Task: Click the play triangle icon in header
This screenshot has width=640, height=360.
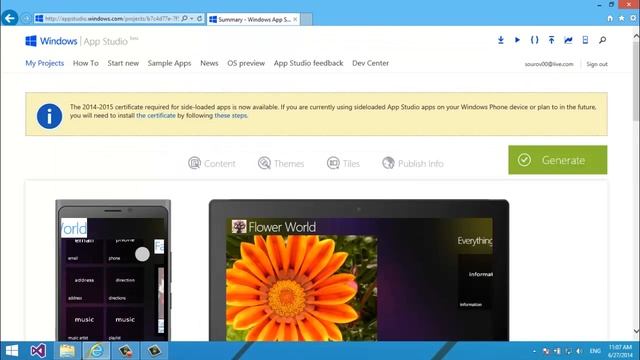Action: pyautogui.click(x=517, y=40)
